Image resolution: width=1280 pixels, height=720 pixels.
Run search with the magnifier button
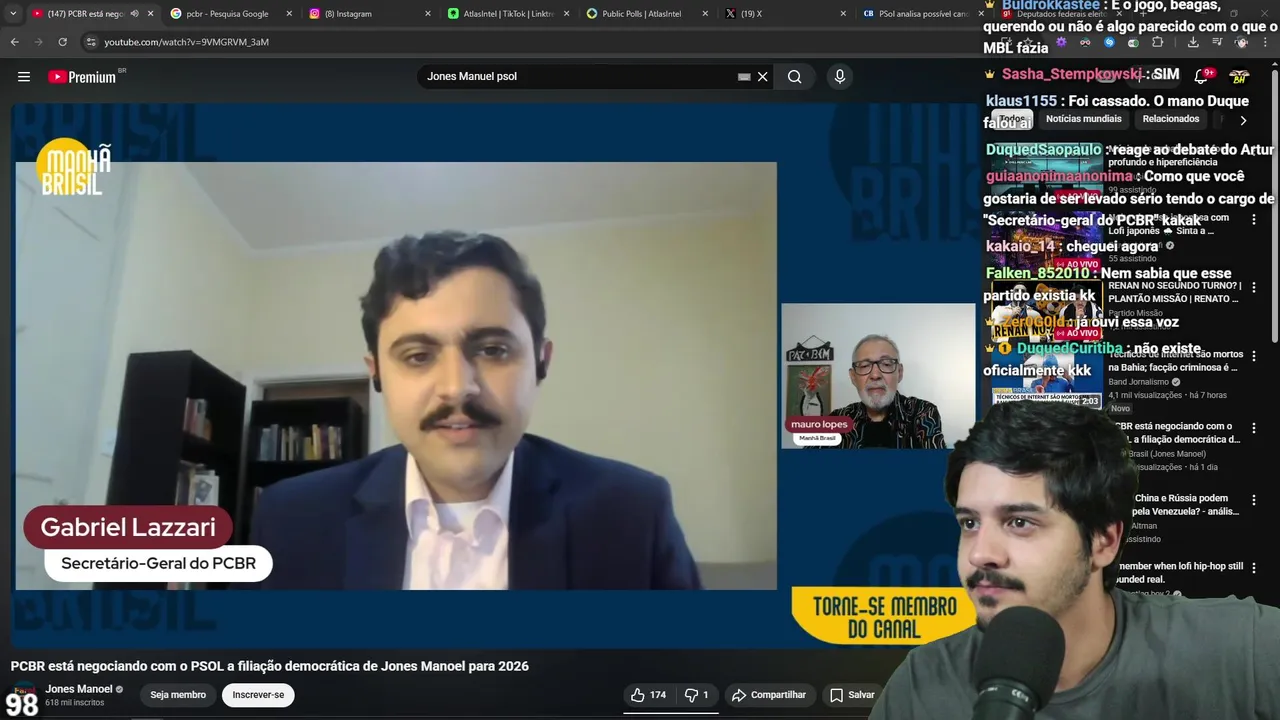click(794, 76)
